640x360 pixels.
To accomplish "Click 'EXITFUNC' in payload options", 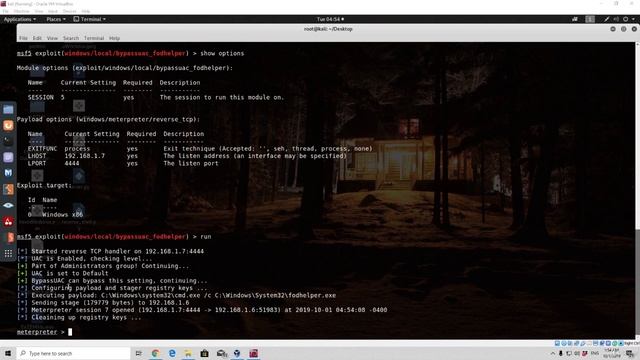I will point(42,149).
